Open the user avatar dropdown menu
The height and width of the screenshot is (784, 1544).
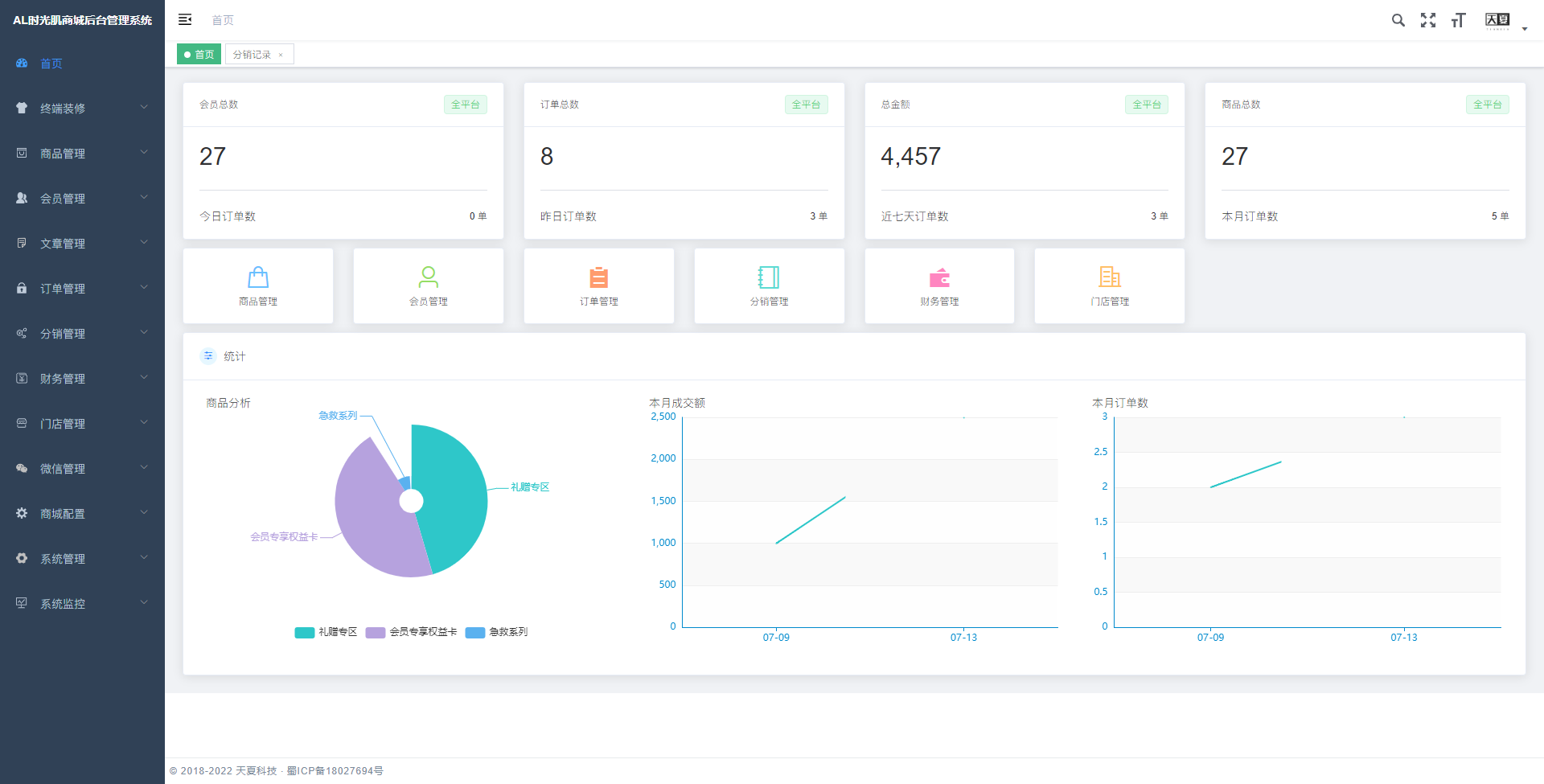pos(1505,21)
